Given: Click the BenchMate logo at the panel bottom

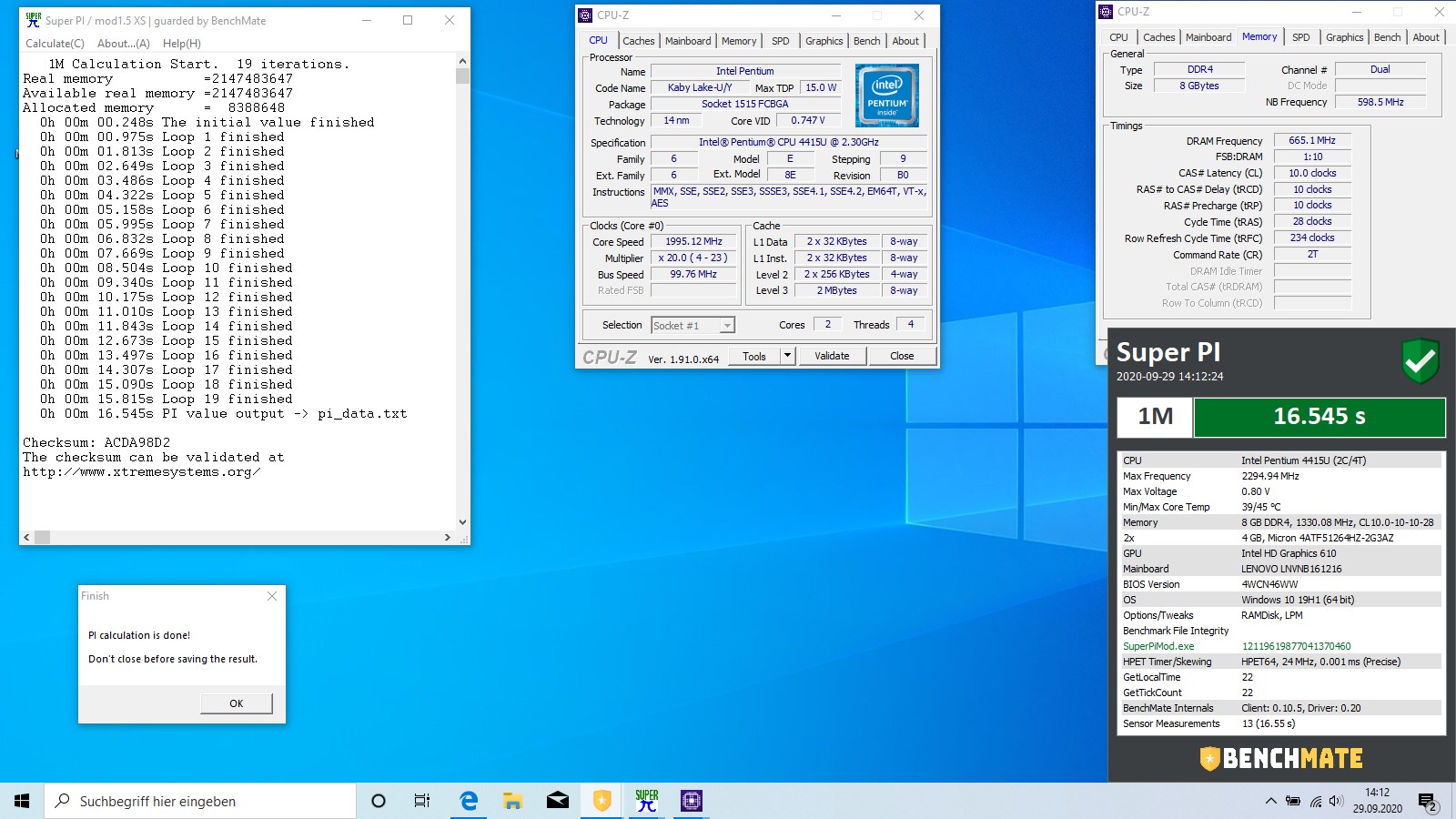Looking at the screenshot, I should [x=1281, y=758].
